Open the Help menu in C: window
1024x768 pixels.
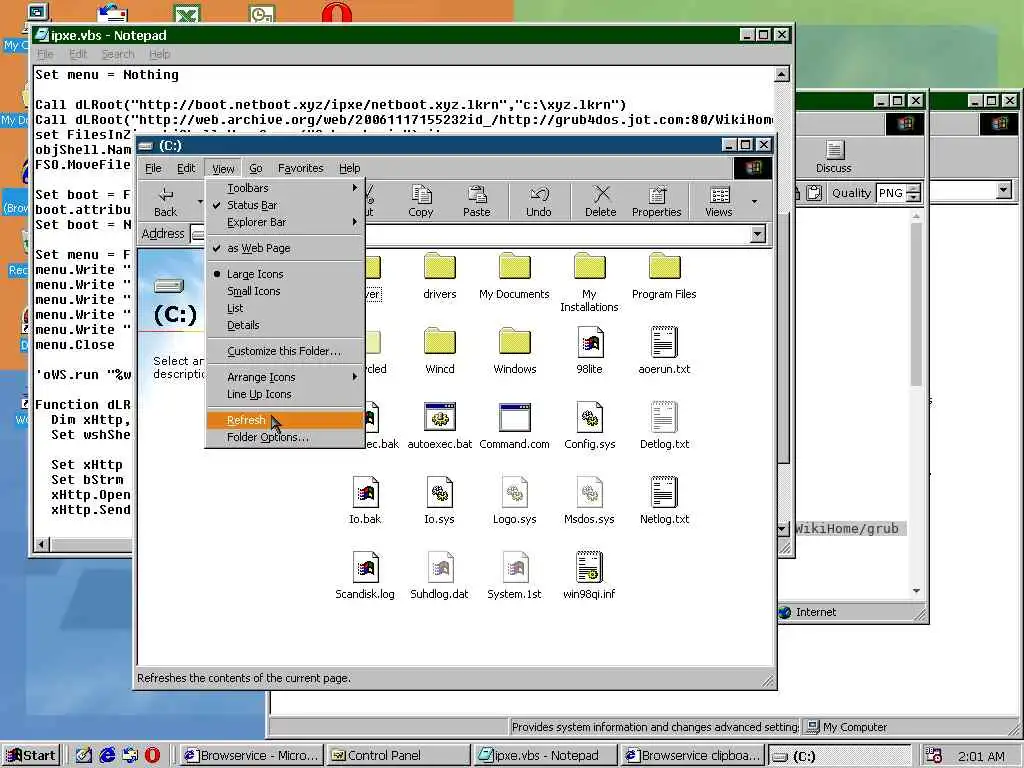point(349,168)
